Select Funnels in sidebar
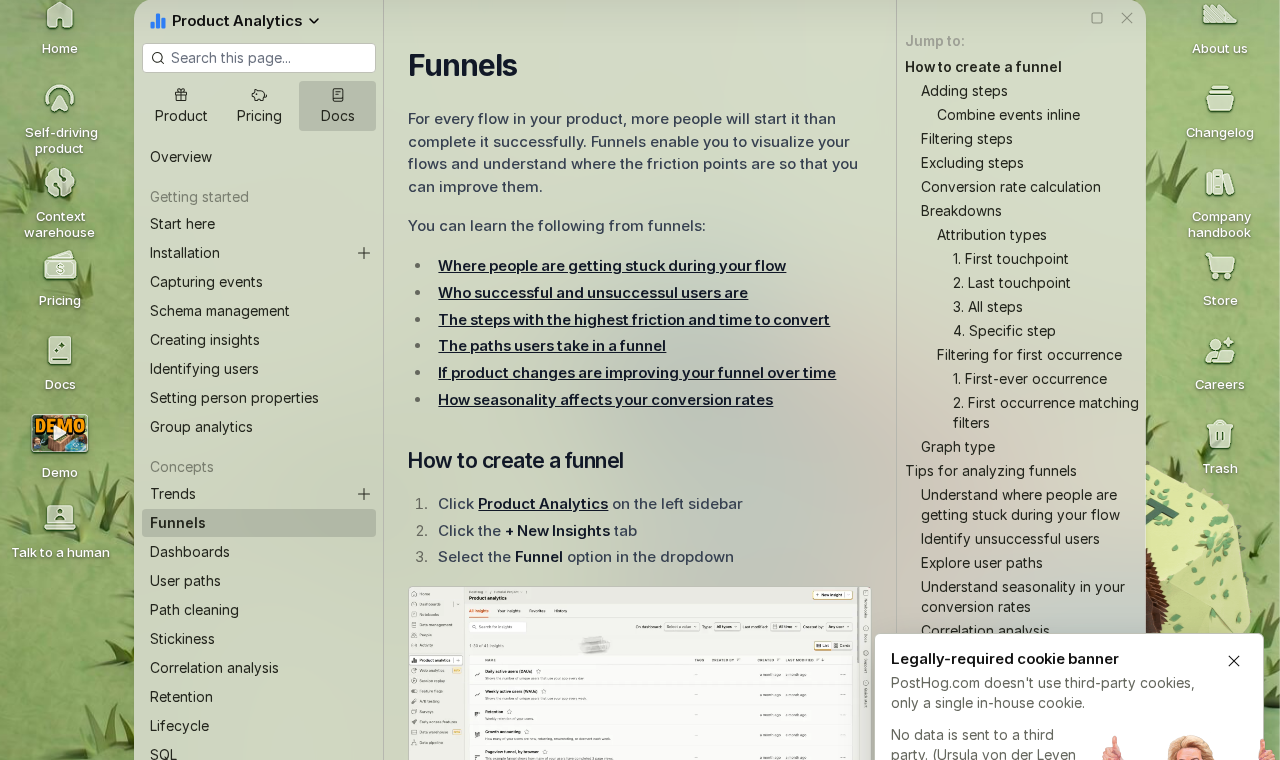 [x=259, y=523]
